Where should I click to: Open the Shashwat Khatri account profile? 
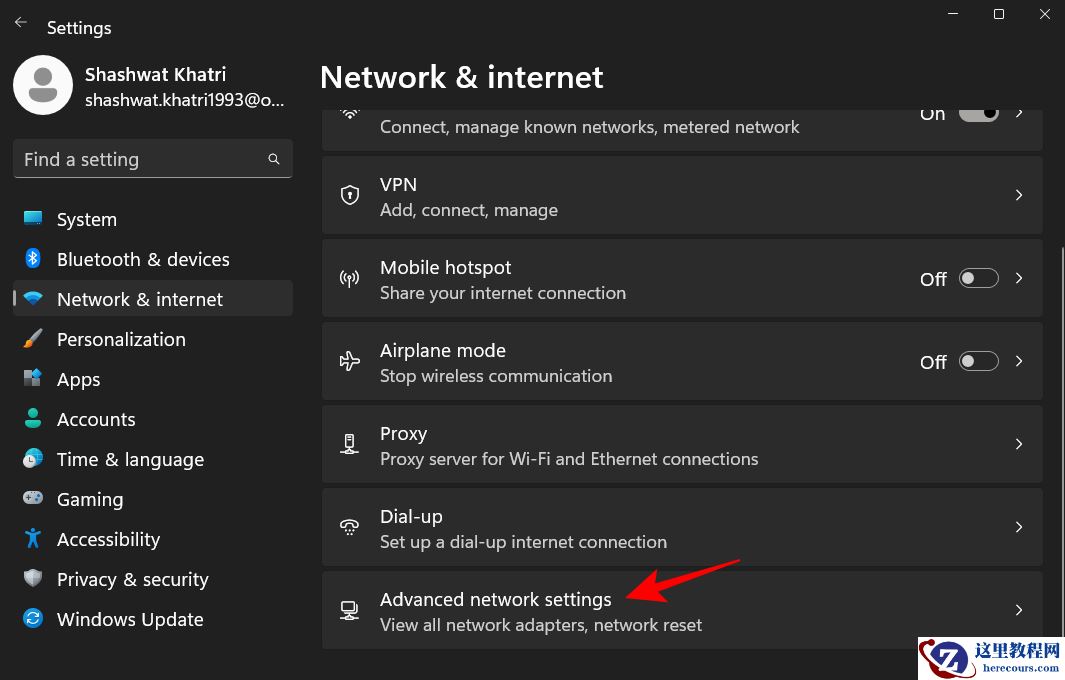click(x=150, y=86)
